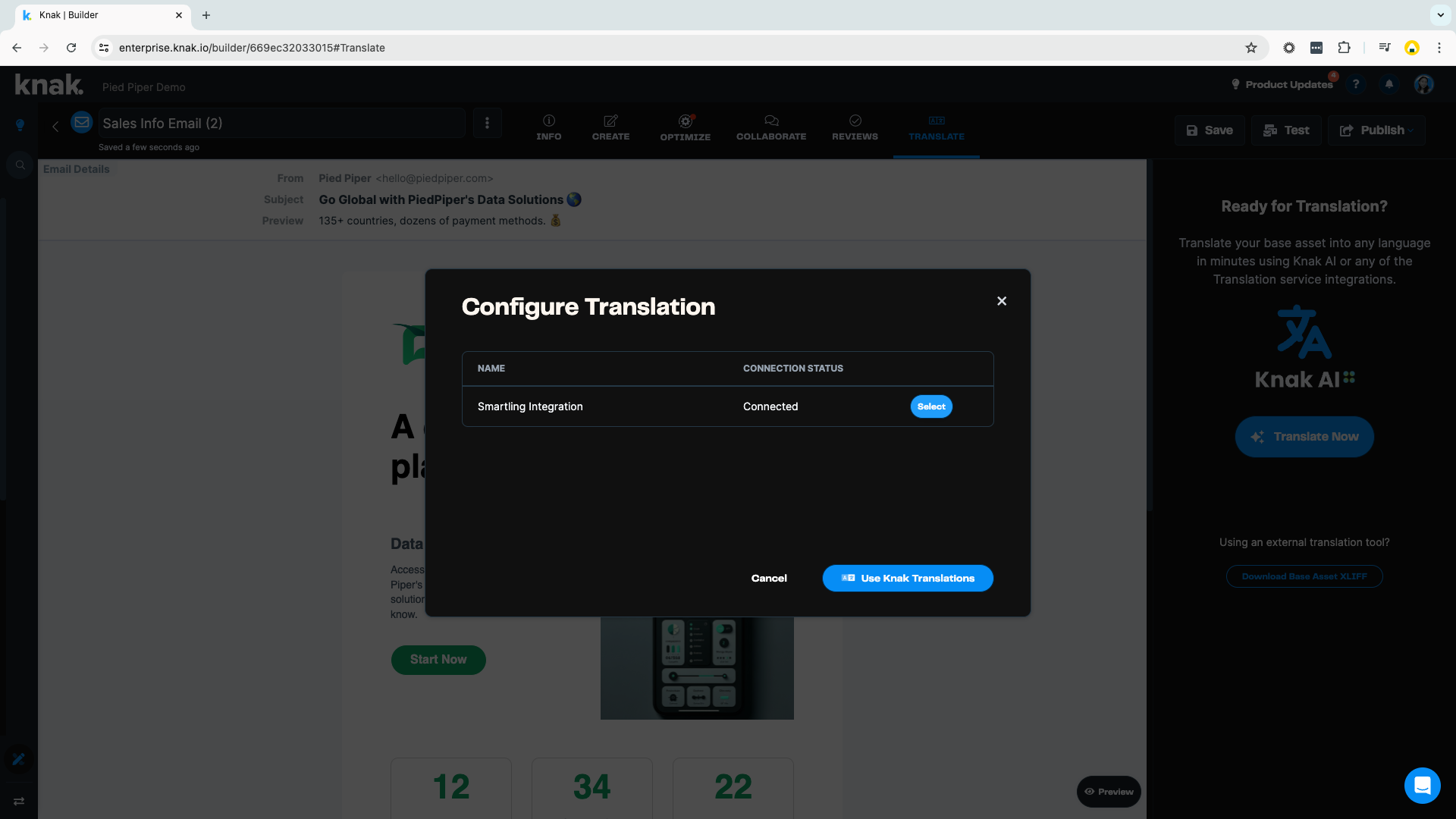This screenshot has width=1456, height=819.
Task: Click the site info icon in address bar
Action: point(104,48)
